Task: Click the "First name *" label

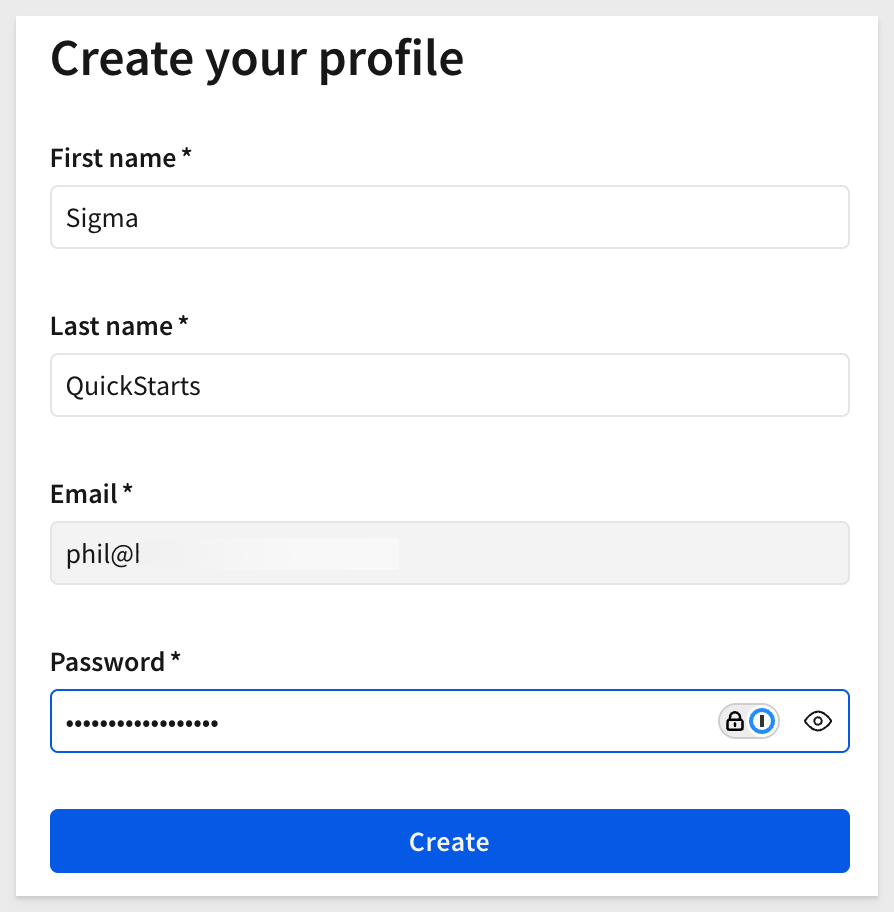Action: point(121,158)
